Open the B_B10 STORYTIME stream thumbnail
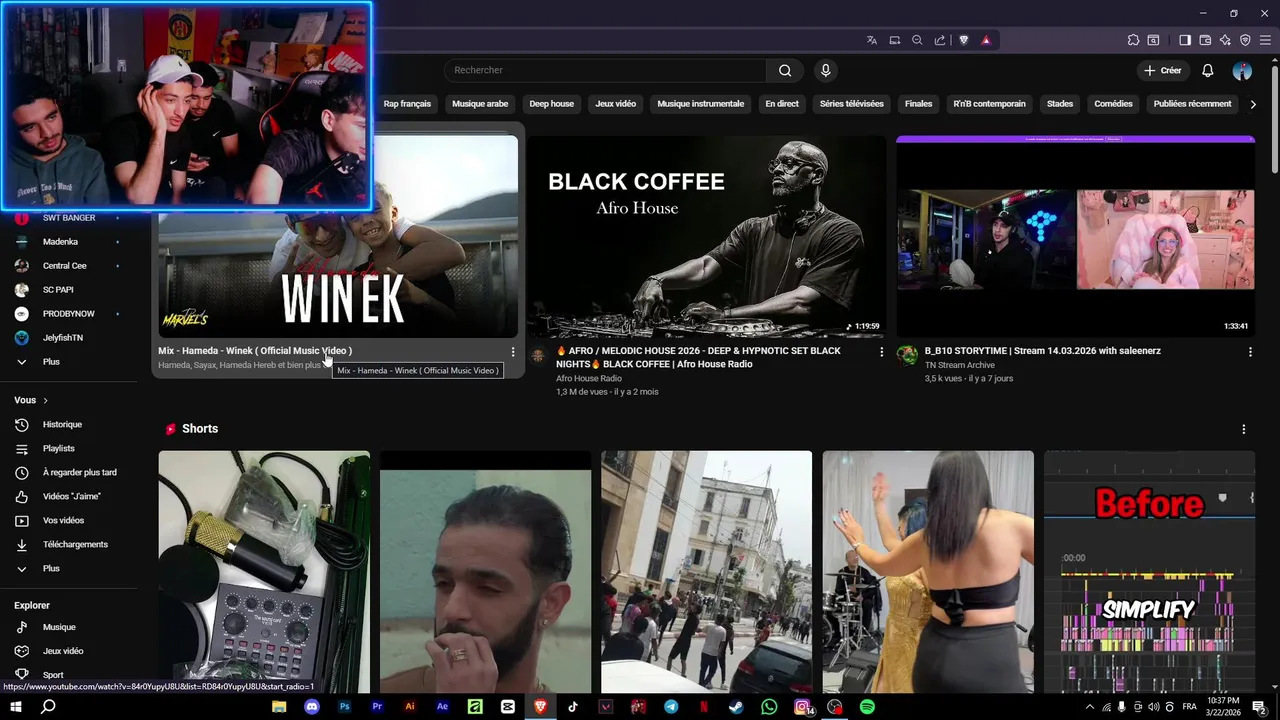Viewport: 1280px width, 720px height. click(x=1076, y=236)
